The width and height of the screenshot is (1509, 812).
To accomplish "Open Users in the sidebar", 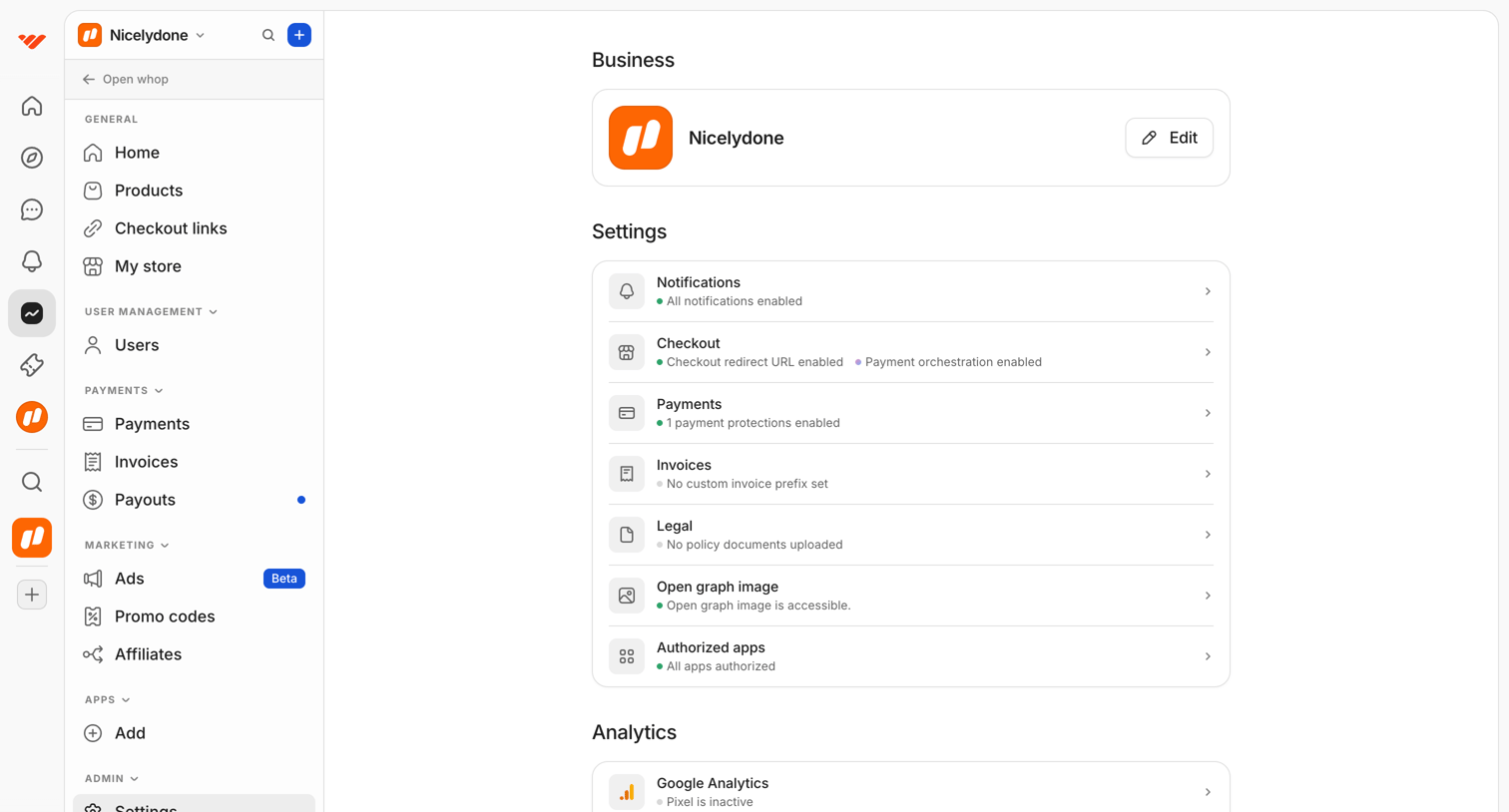I will pyautogui.click(x=194, y=345).
